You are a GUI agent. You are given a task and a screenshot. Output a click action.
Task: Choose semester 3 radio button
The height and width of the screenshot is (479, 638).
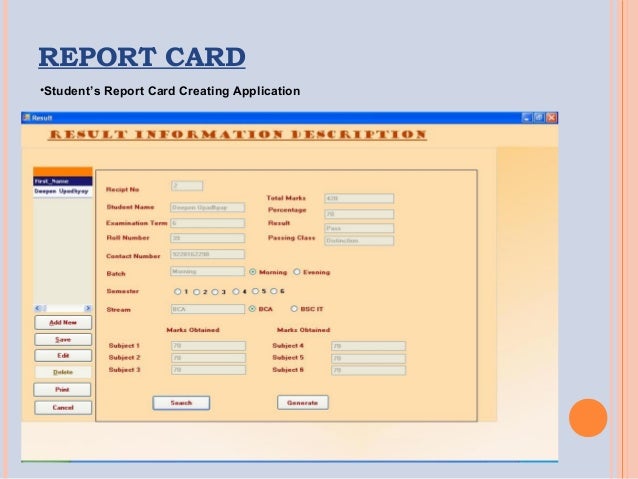pyautogui.click(x=215, y=292)
